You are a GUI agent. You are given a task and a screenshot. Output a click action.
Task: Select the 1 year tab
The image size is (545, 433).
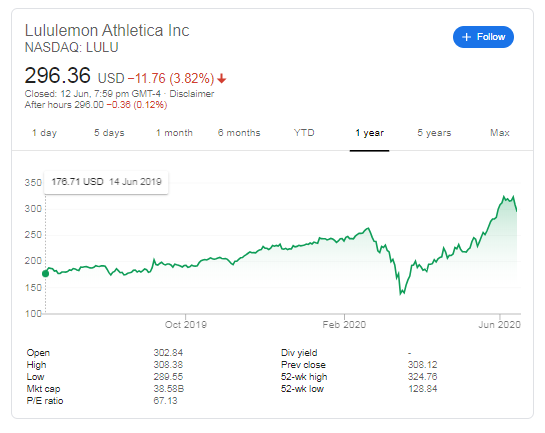click(x=369, y=133)
